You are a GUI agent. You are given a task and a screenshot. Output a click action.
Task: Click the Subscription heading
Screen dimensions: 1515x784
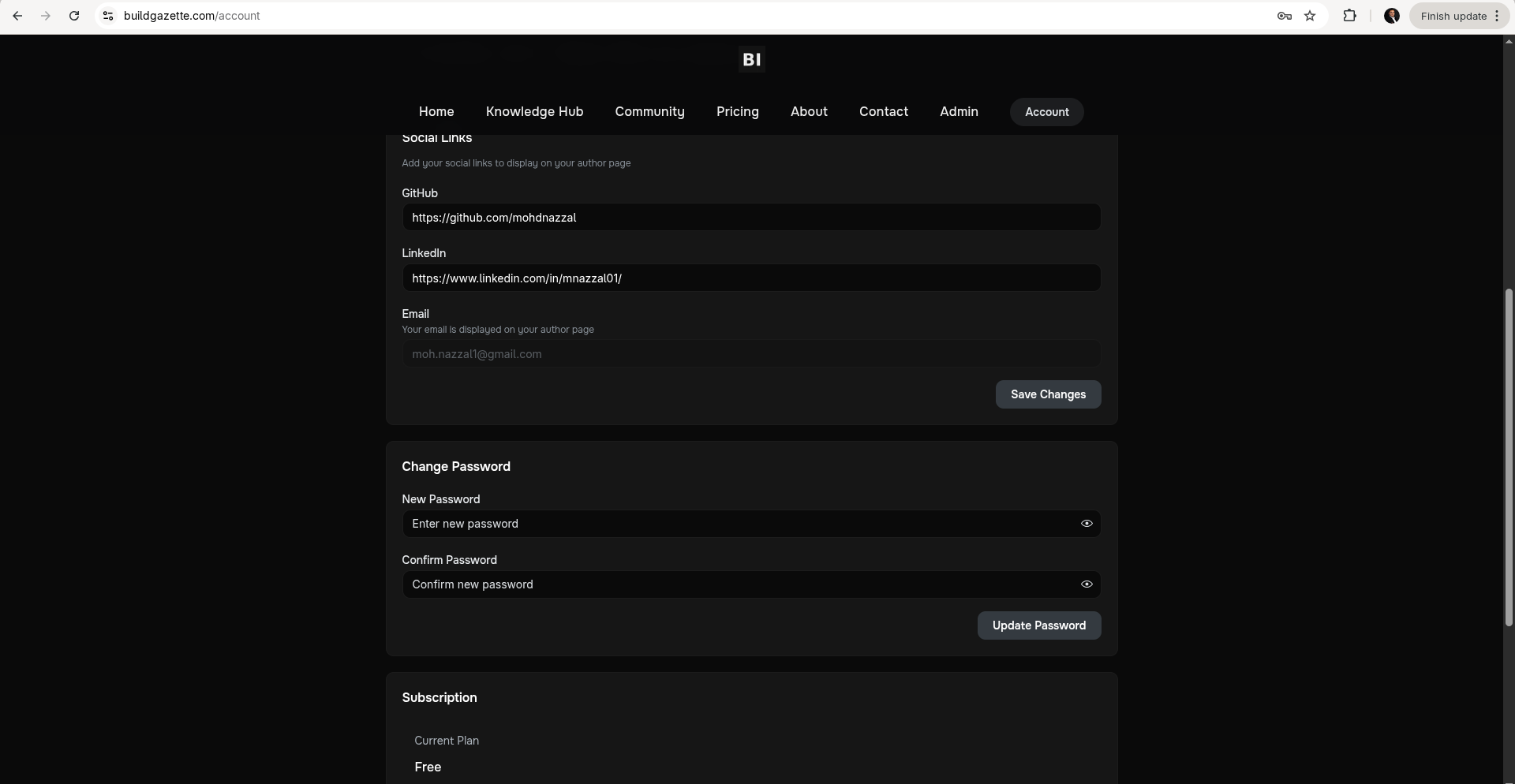point(440,698)
